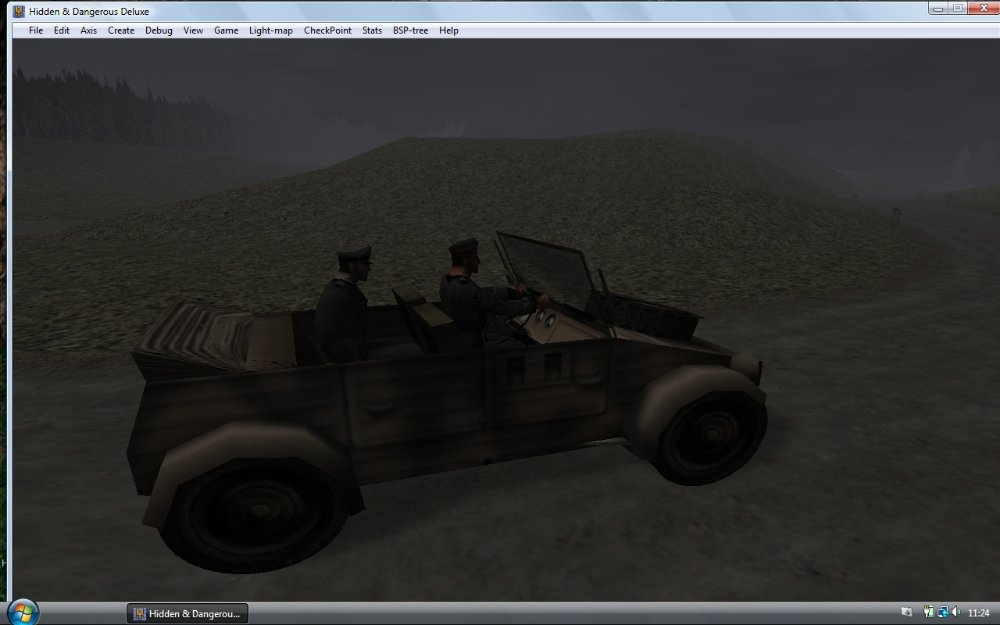Click the car's rear wheel

point(255,513)
